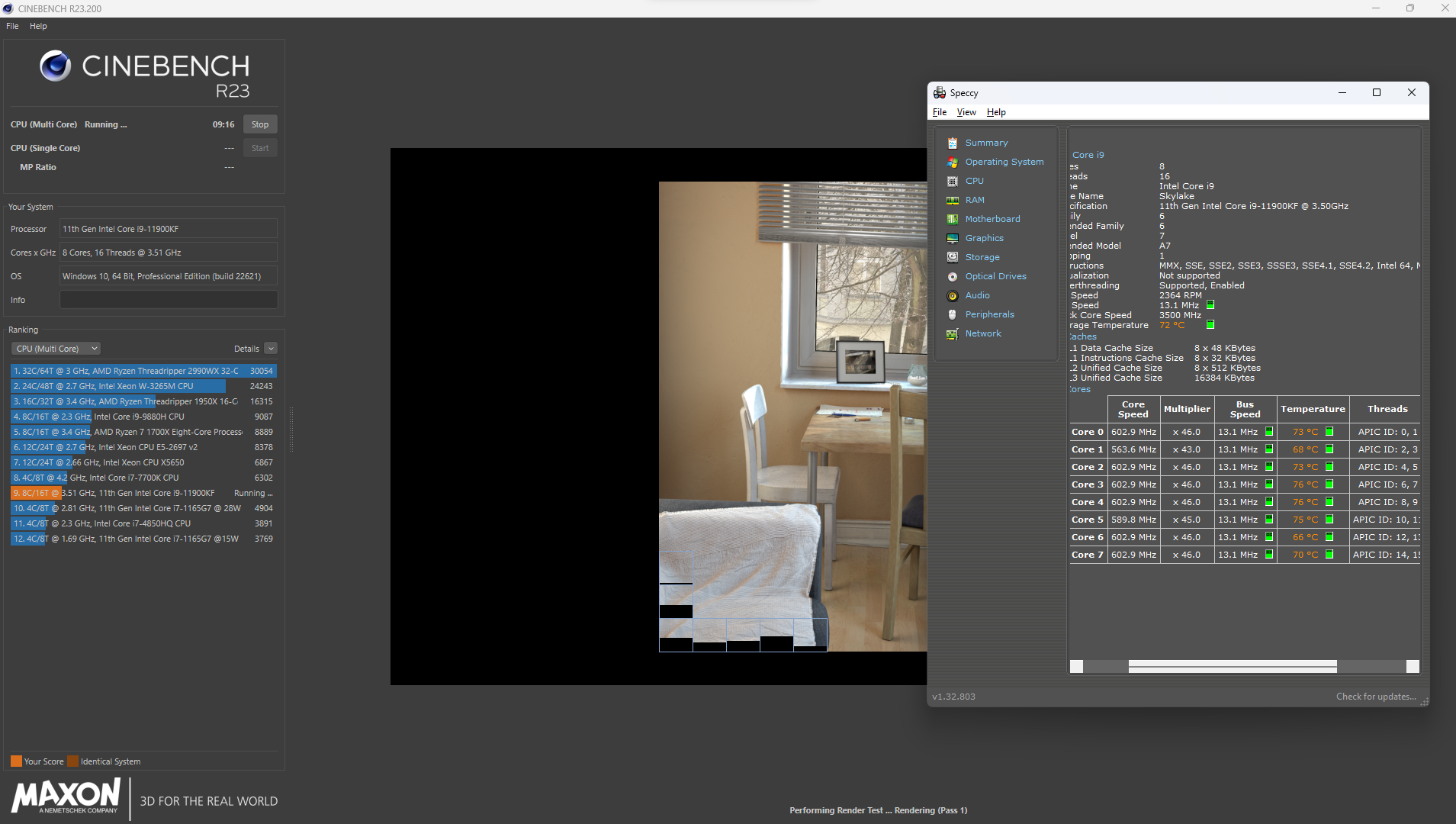Click the Check for updates resize grip in Speccy
Image resolution: width=1456 pixels, height=824 pixels.
click(x=1424, y=702)
